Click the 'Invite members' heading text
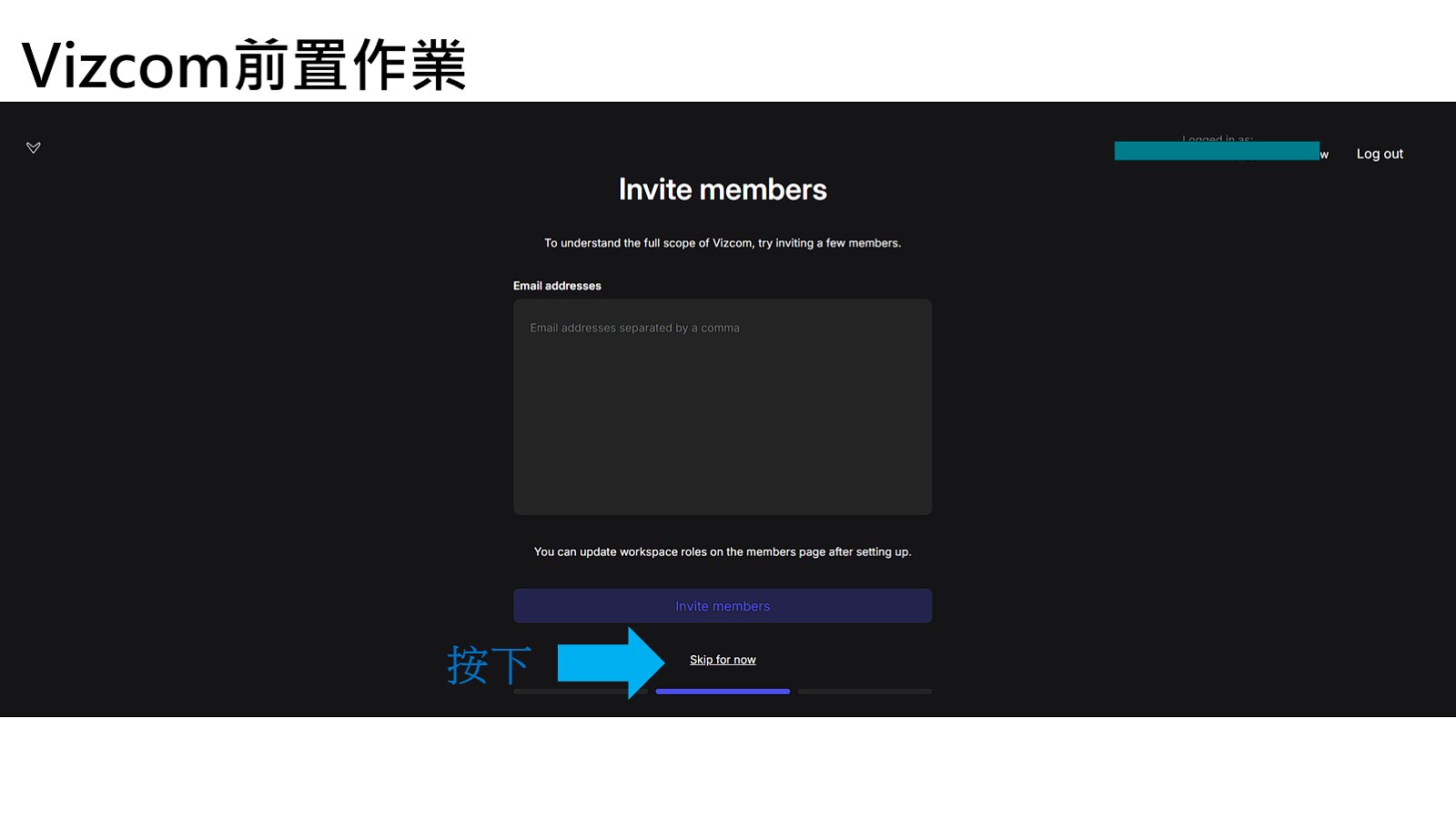Image resolution: width=1456 pixels, height=819 pixels. point(723,189)
